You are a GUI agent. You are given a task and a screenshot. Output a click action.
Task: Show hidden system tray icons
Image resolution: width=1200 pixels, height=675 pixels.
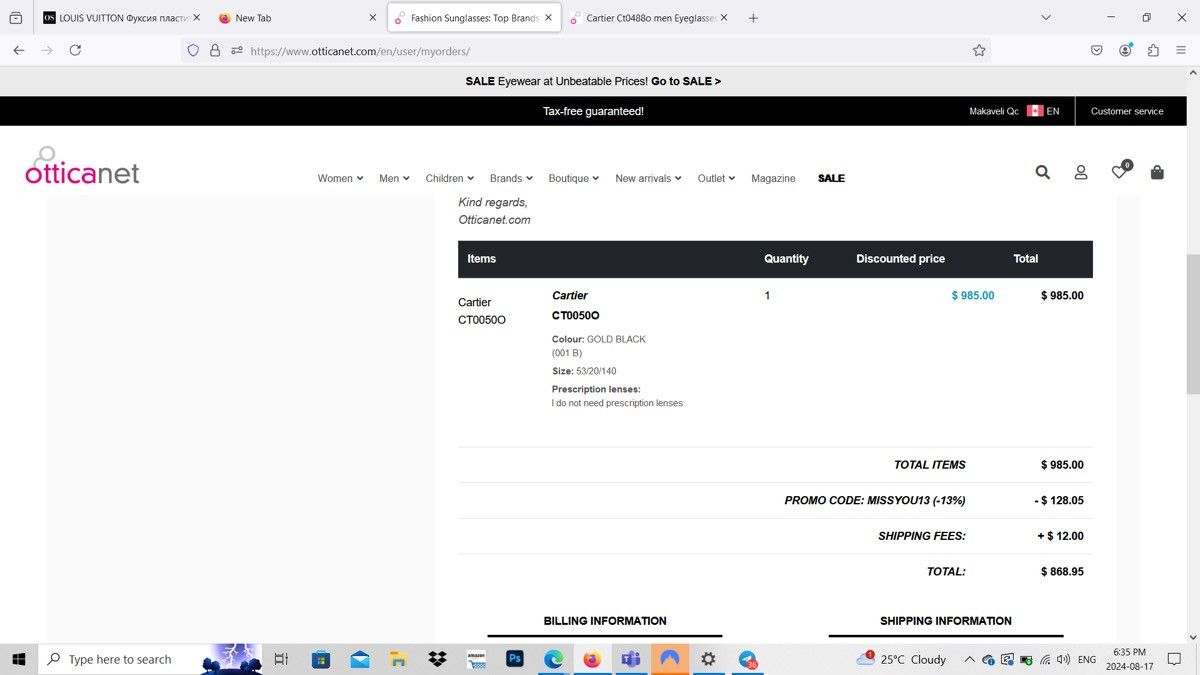[x=969, y=659]
